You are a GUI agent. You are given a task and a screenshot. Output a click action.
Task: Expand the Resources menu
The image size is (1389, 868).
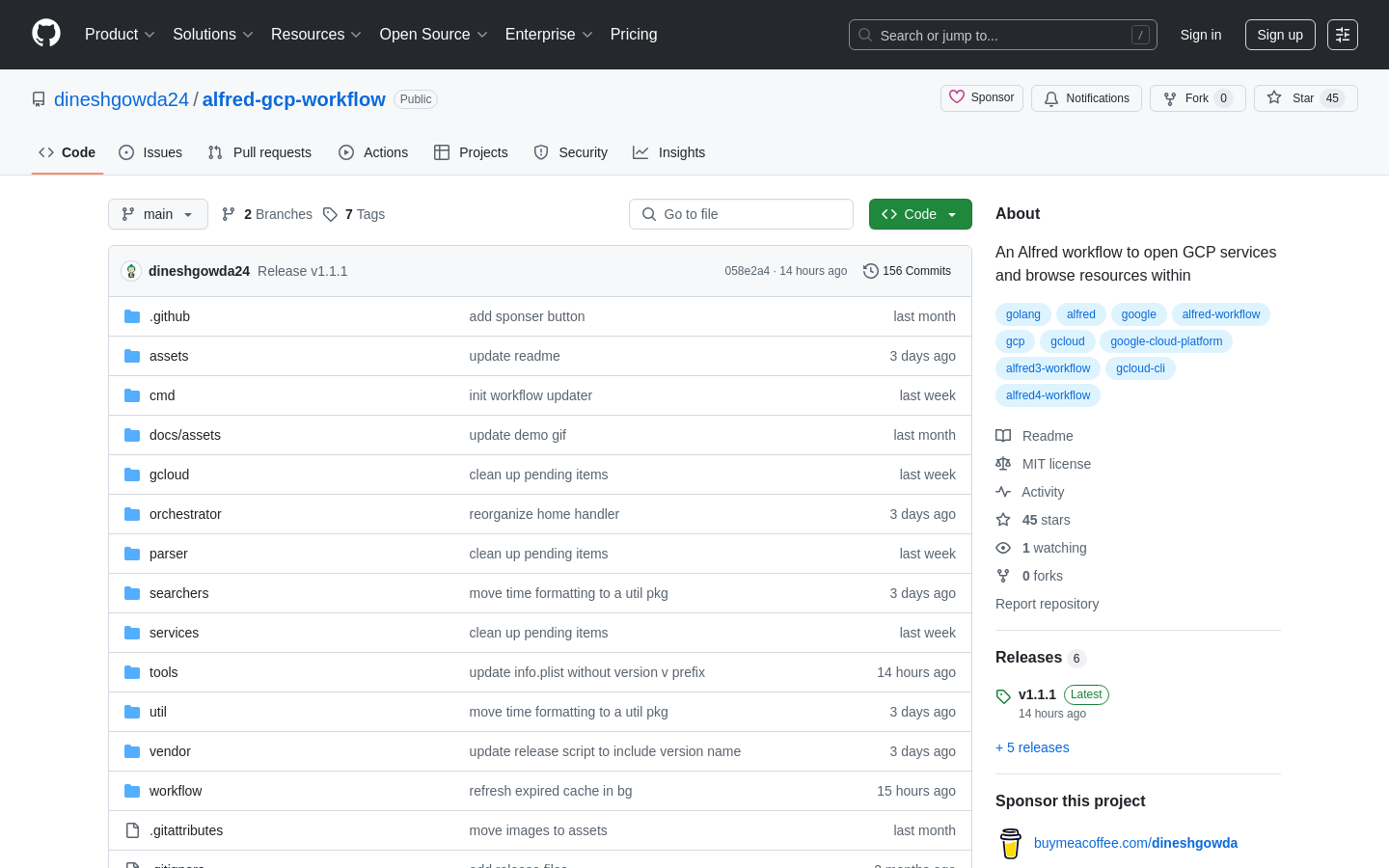pos(316,35)
